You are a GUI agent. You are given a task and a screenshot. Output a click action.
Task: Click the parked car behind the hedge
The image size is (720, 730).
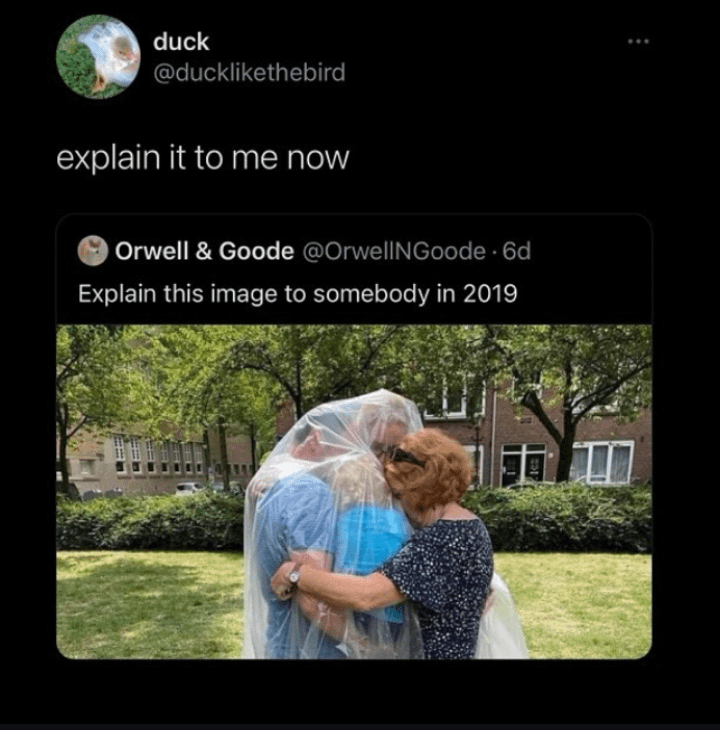tap(189, 488)
